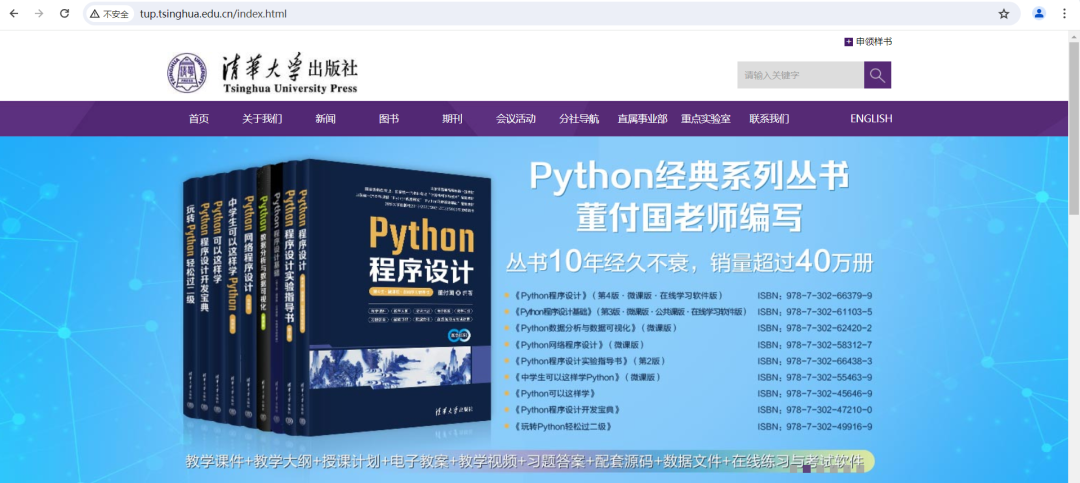Open the 图书 menu item
Viewport: 1080px width, 483px height.
click(x=389, y=119)
